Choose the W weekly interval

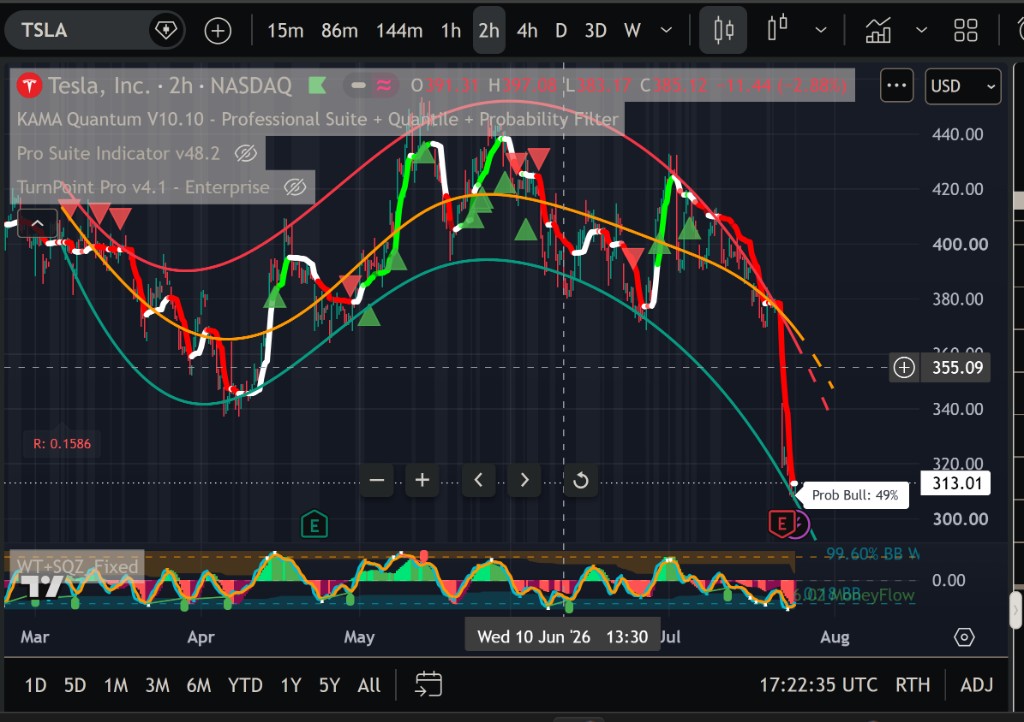[x=632, y=31]
